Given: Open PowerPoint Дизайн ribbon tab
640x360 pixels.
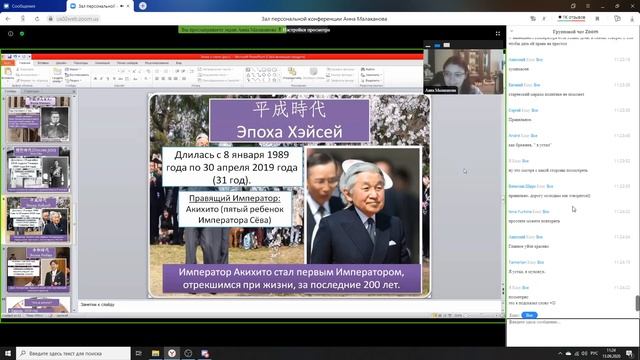Looking at the screenshot, I should pyautogui.click(x=61, y=63).
